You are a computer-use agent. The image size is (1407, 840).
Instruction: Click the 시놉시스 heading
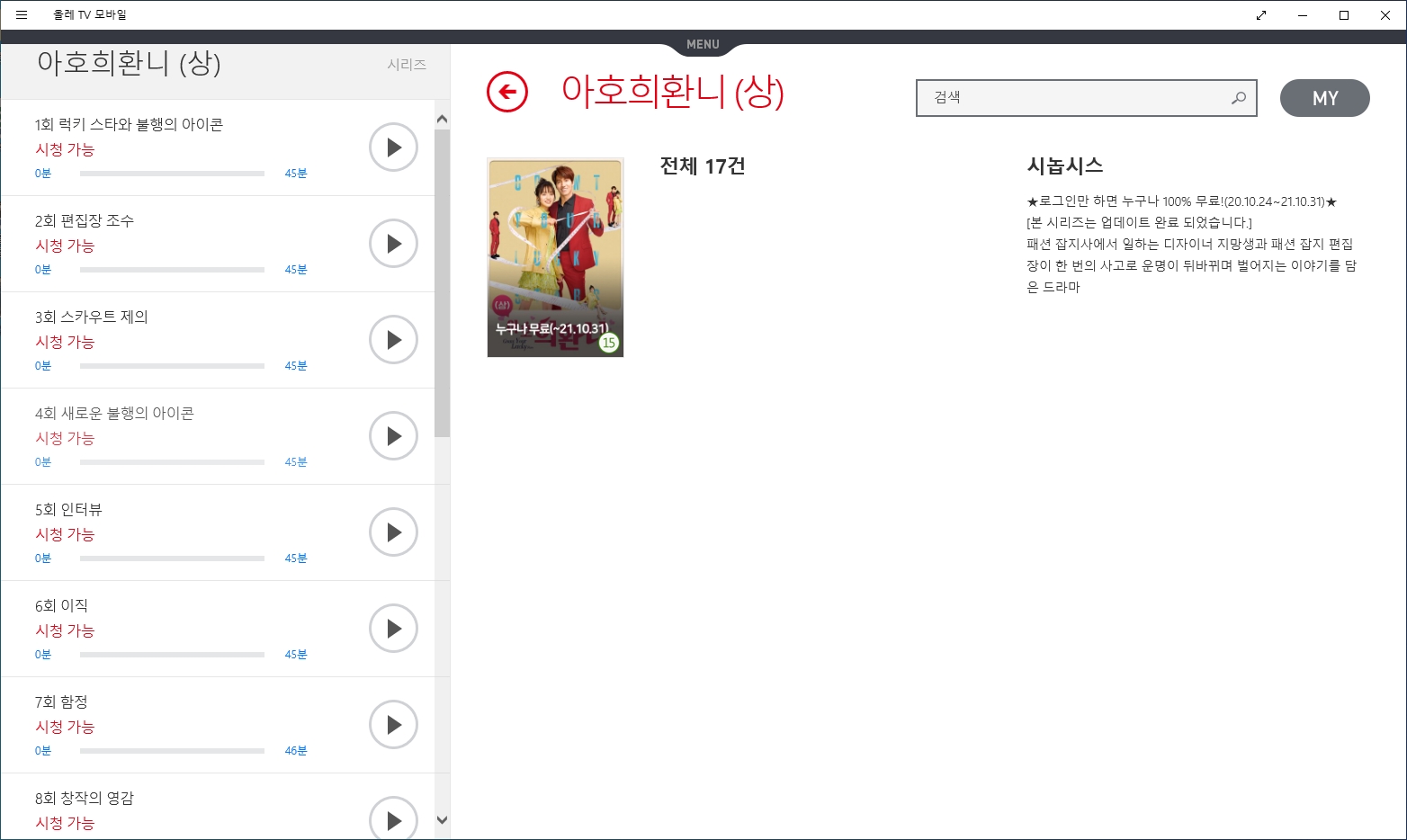click(x=1065, y=165)
